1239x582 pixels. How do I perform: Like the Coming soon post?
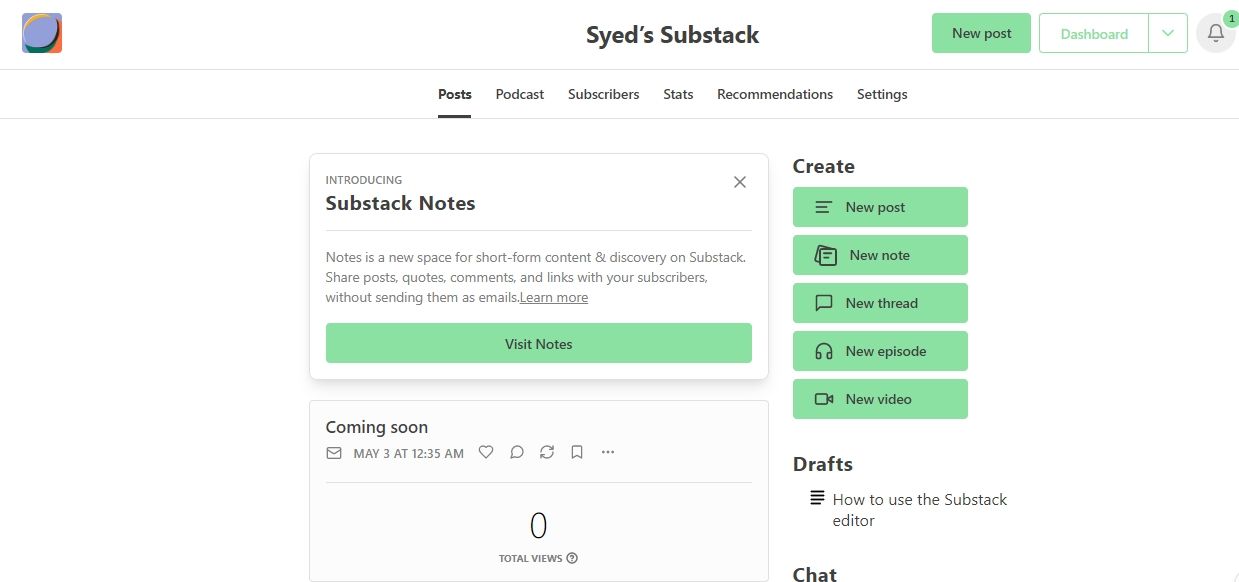pos(486,452)
